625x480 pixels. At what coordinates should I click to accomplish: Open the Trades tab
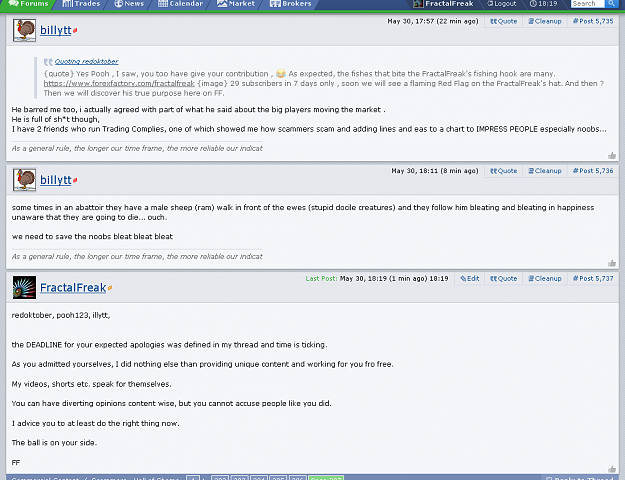pyautogui.click(x=81, y=4)
